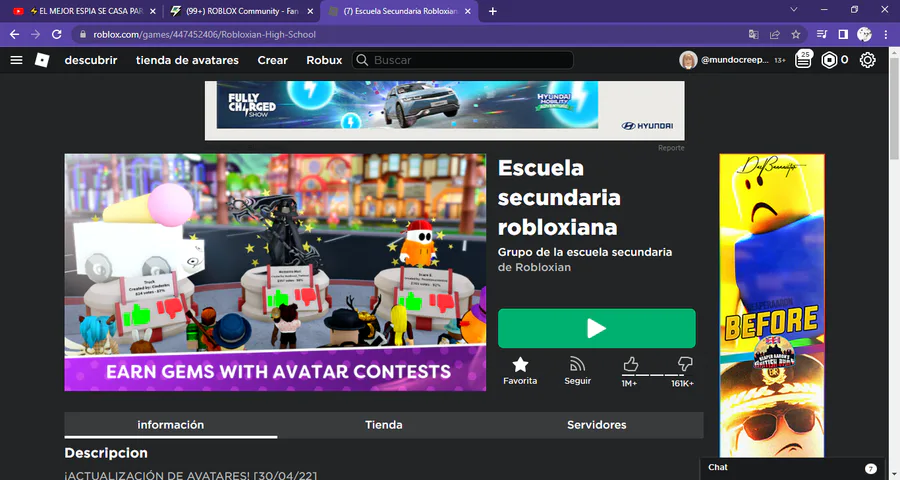Click the Reporte ad link

tap(671, 148)
